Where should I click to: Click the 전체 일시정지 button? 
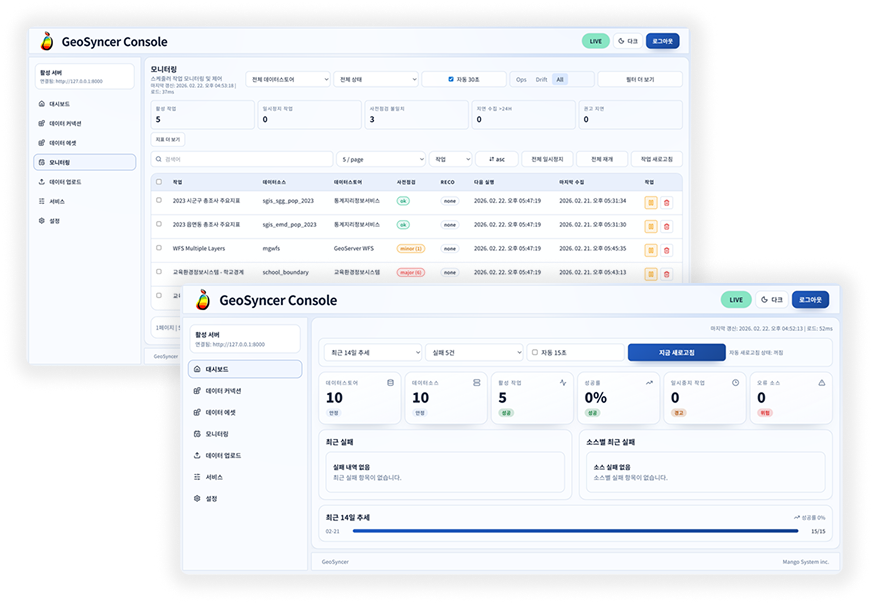point(547,159)
